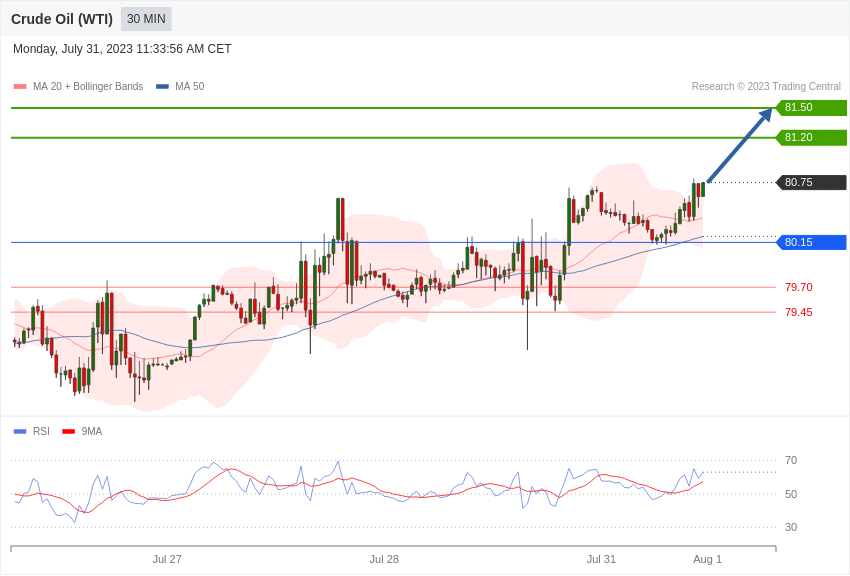Viewport: 850px width, 576px height.
Task: Click the 9MA legend label
Action: (92, 431)
